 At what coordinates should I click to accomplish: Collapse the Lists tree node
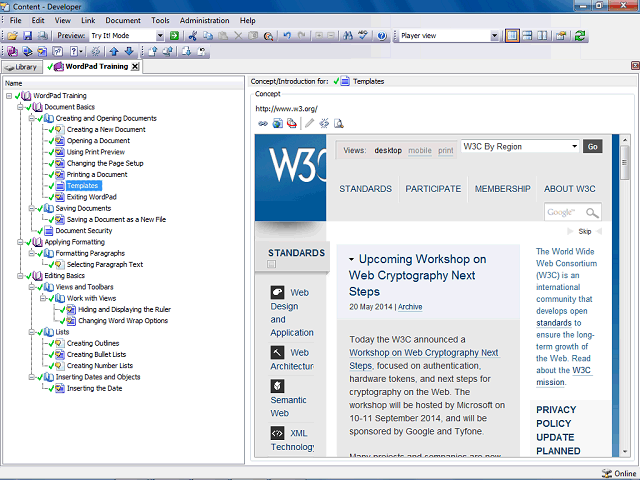click(31, 332)
